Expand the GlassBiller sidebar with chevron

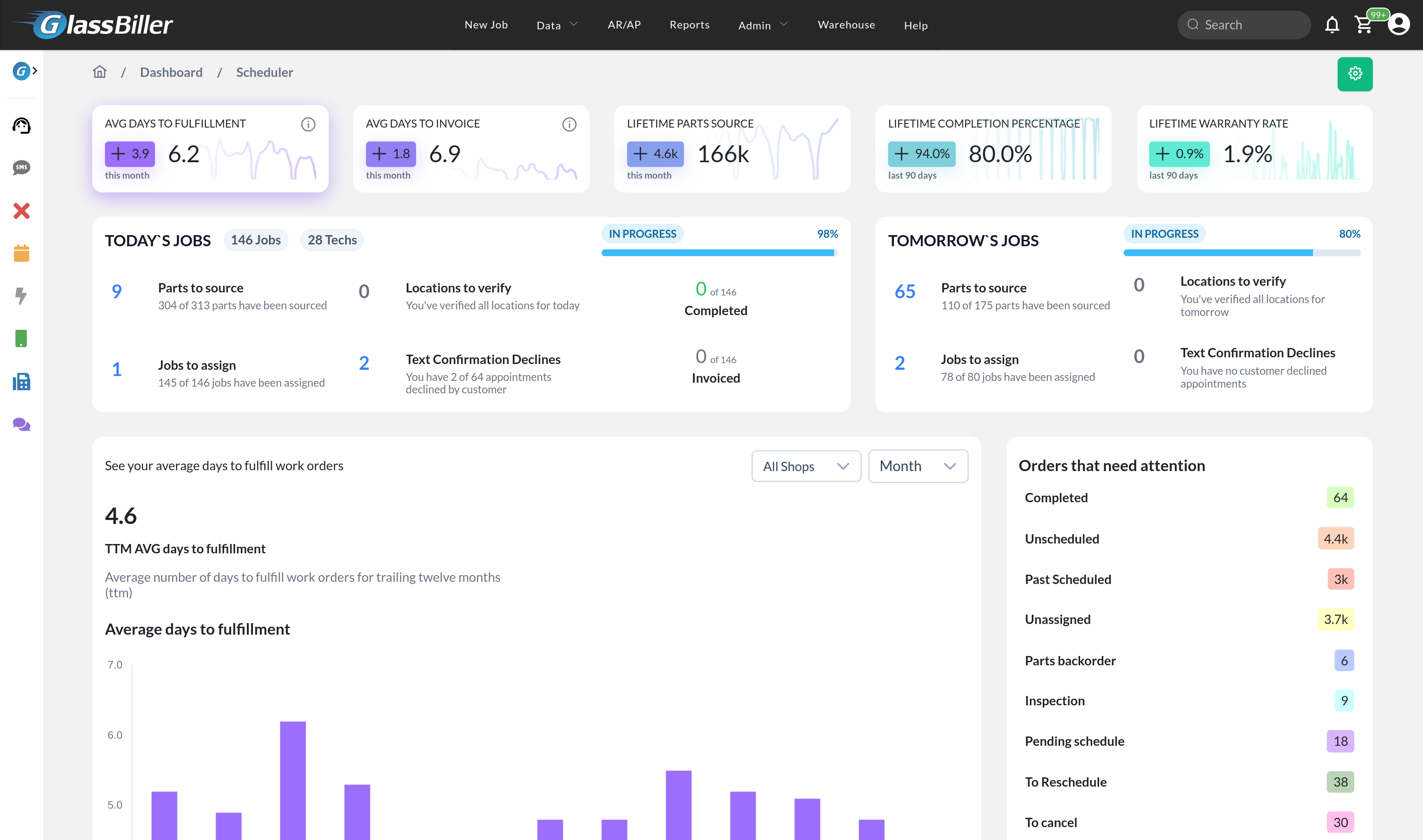coord(25,71)
